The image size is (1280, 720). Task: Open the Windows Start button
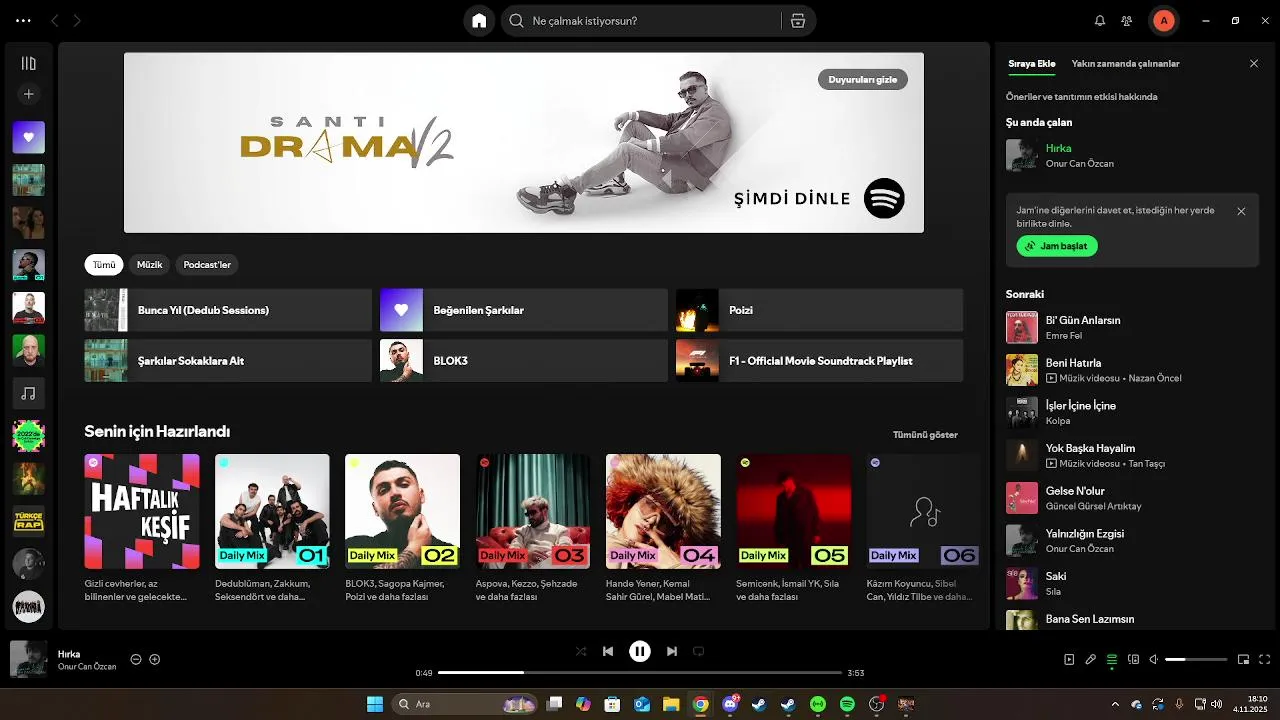(x=375, y=704)
